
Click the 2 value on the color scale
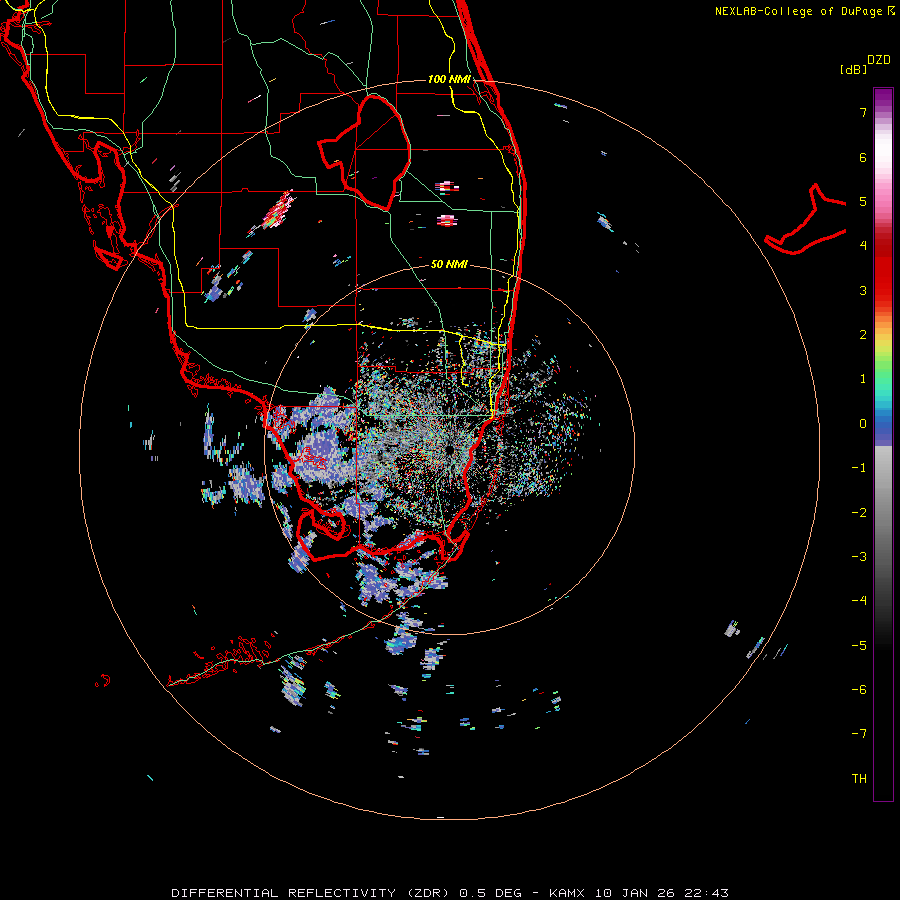863,335
